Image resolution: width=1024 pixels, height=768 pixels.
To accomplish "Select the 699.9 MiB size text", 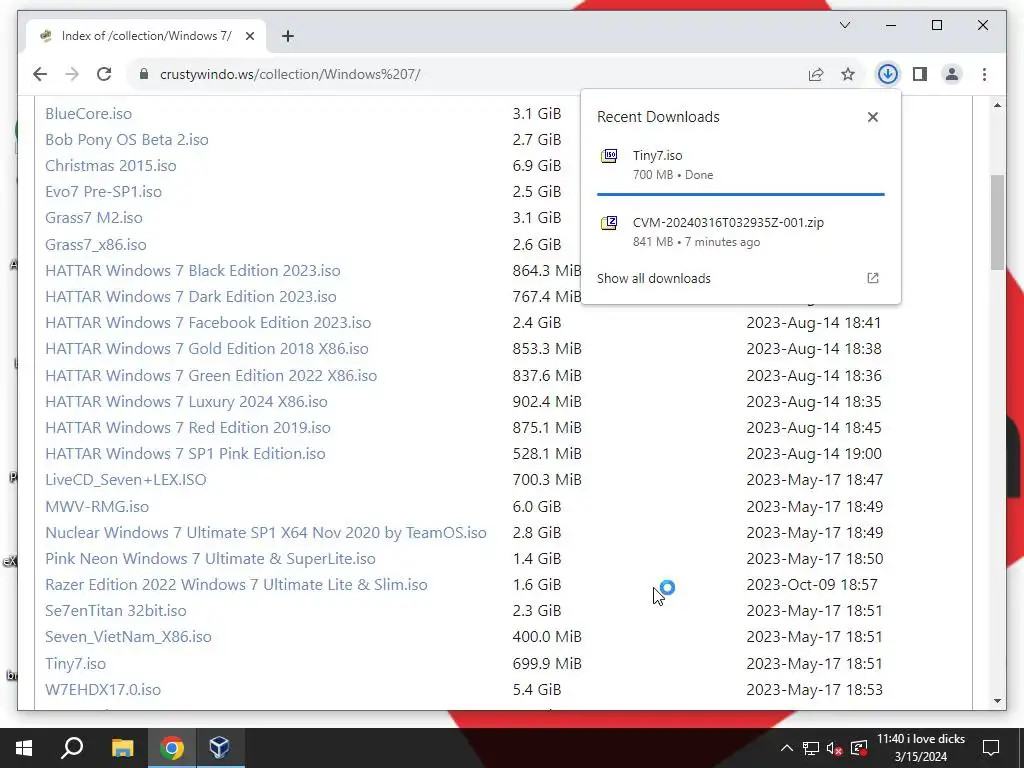I will coord(547,664).
